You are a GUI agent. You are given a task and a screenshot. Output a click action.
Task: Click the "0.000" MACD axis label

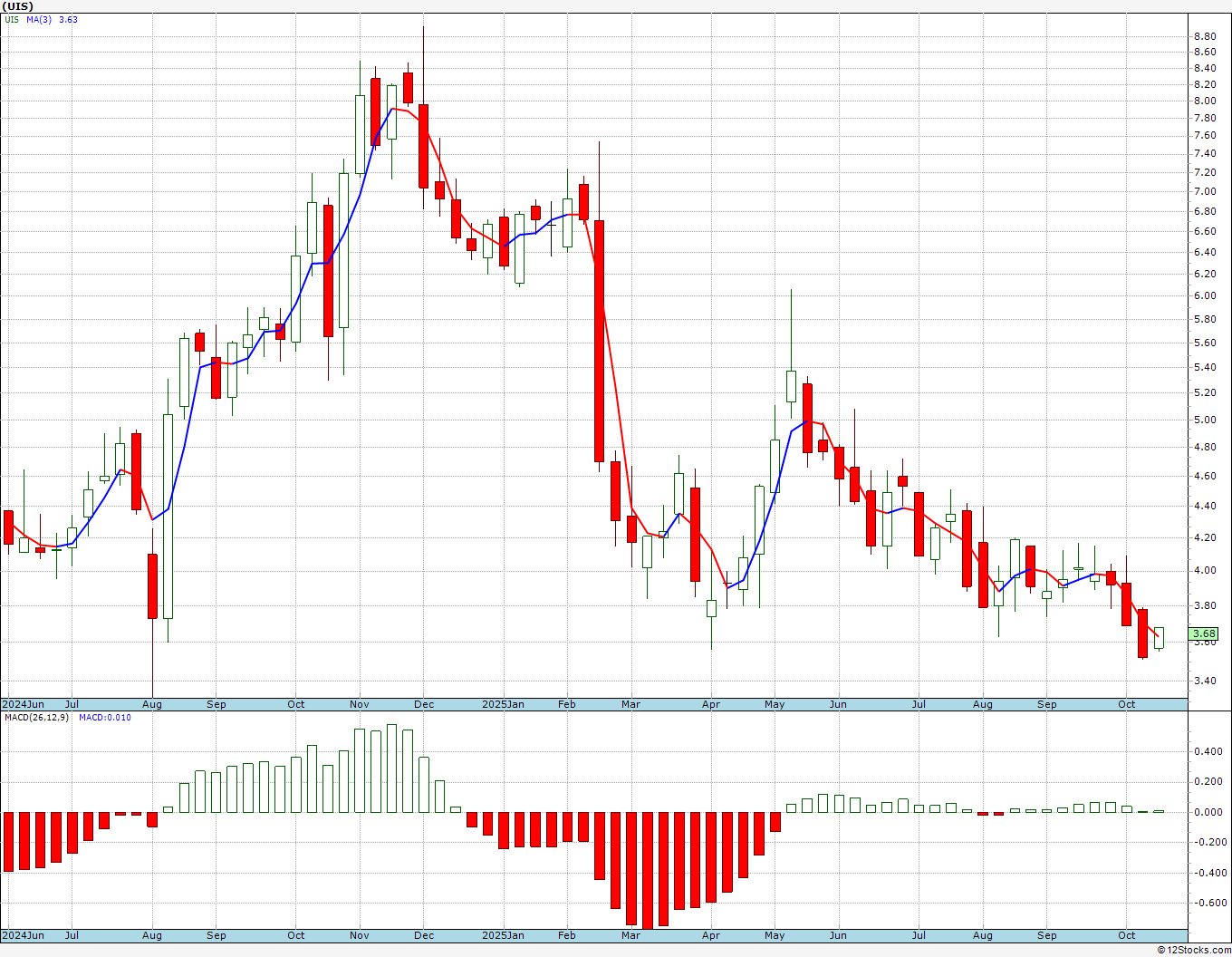(x=1207, y=812)
